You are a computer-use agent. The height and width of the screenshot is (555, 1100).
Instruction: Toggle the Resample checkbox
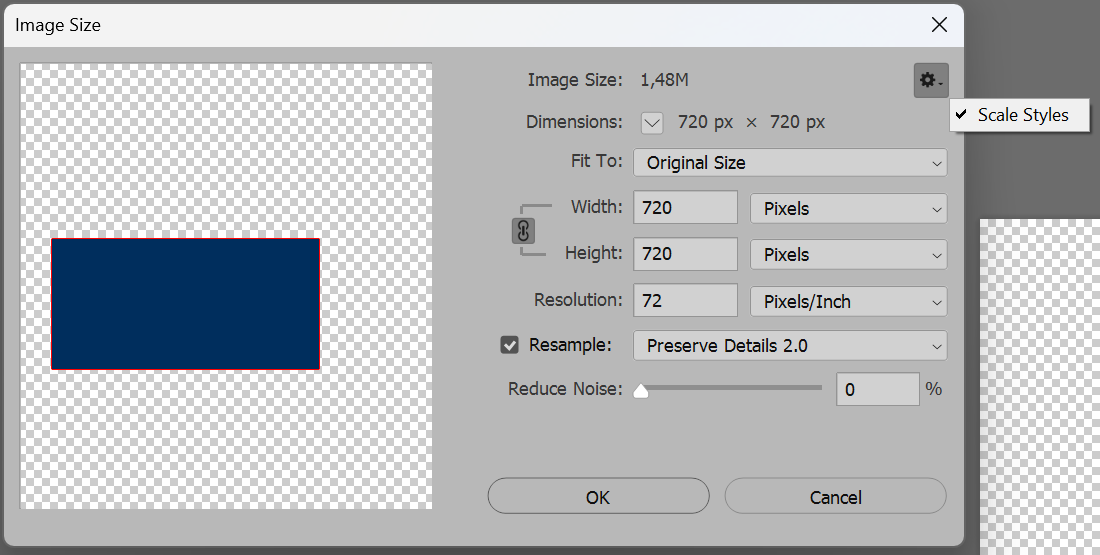(510, 345)
